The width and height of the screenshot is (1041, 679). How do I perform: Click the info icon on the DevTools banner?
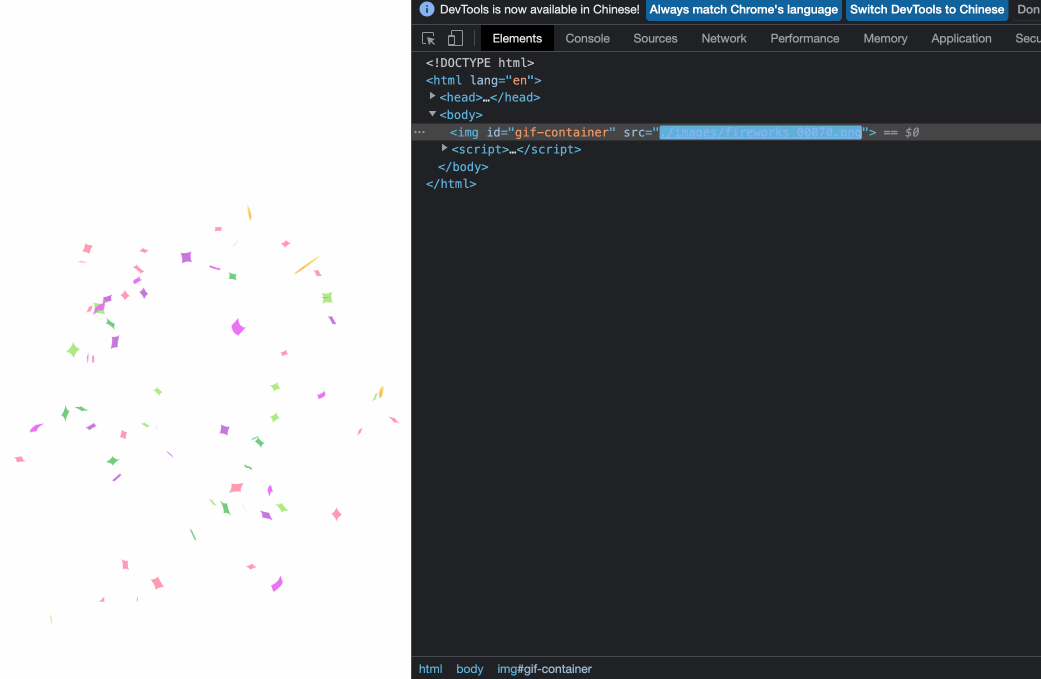coord(427,9)
